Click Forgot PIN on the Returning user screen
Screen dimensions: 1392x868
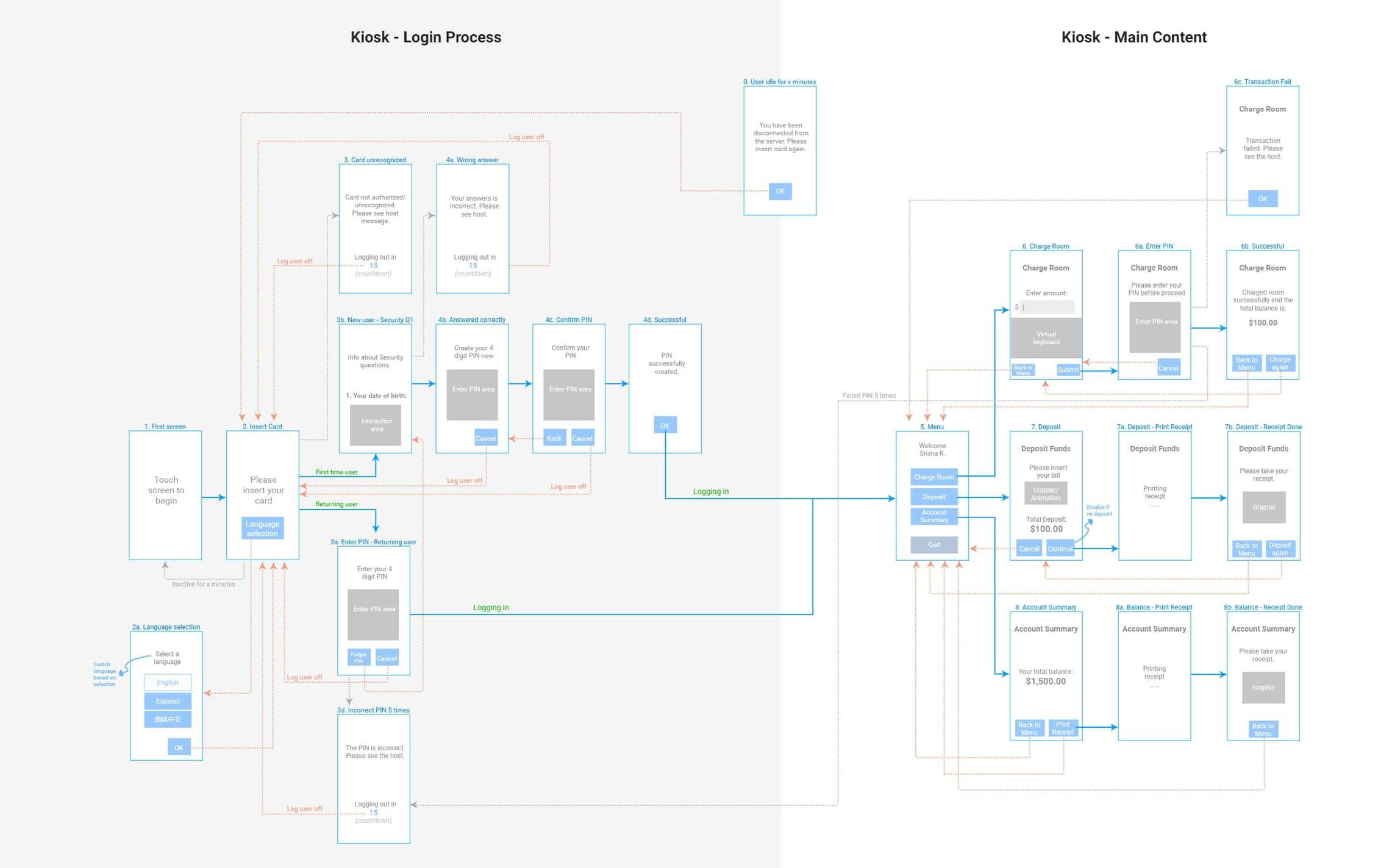coord(359,658)
